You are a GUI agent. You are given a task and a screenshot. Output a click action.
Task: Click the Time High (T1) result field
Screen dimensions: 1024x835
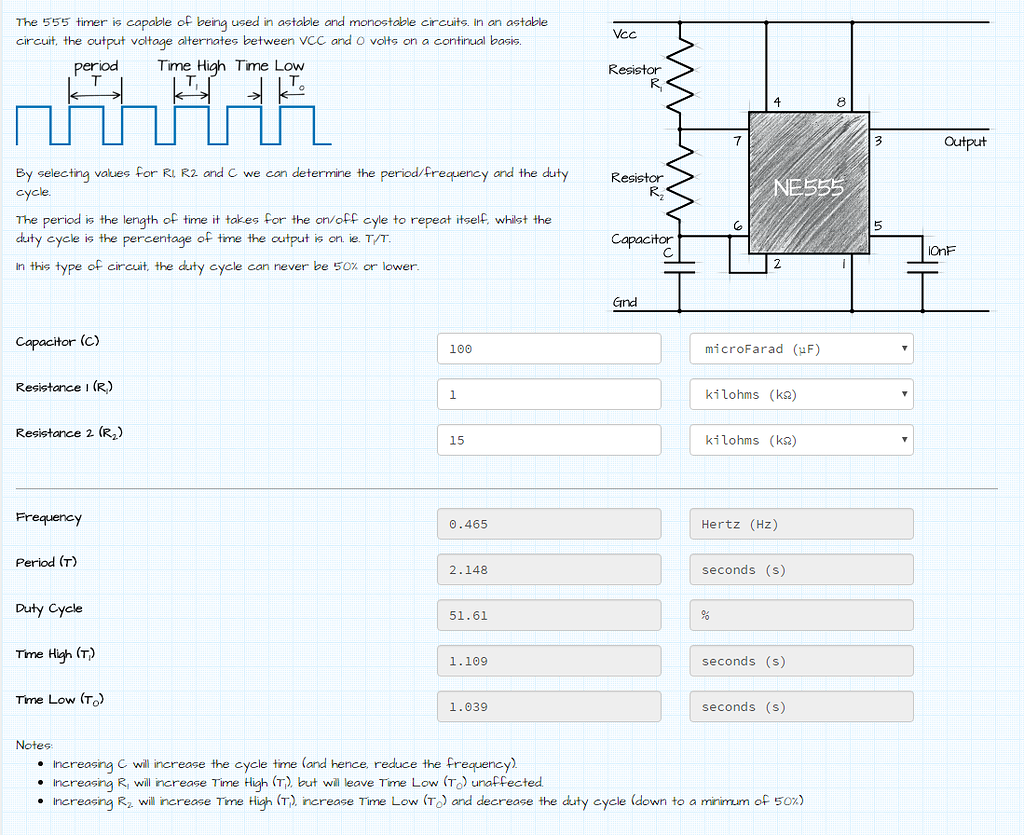point(548,660)
